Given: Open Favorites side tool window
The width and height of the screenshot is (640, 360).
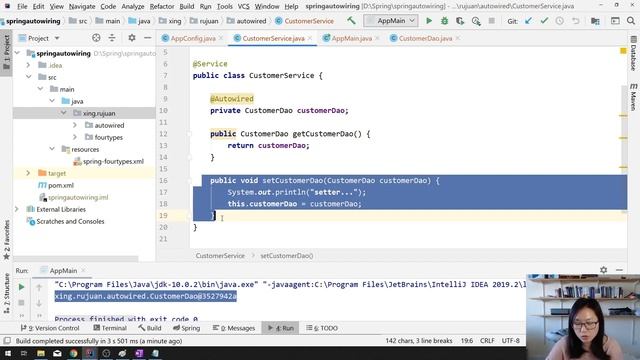Looking at the screenshot, I should pyautogui.click(x=7, y=240).
